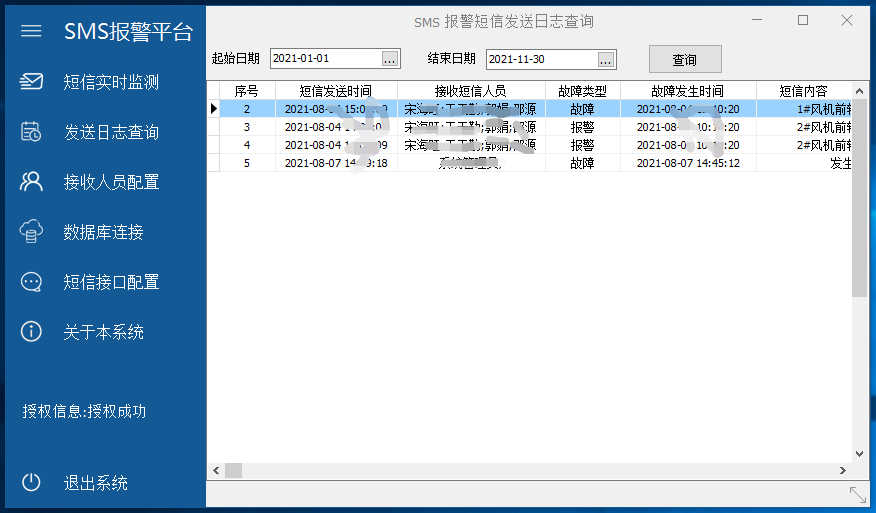Click the person icon for 接收人员配置
The image size is (876, 513).
click(32, 182)
